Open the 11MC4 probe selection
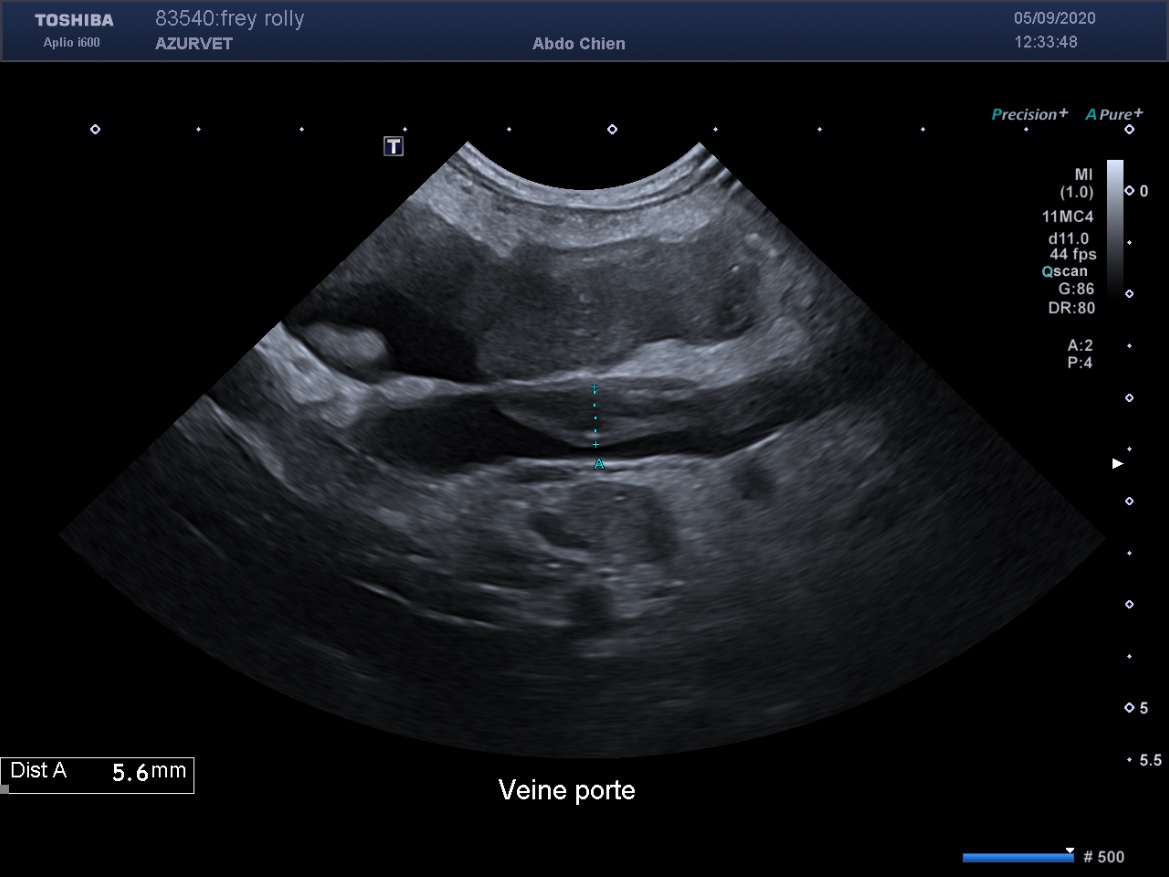This screenshot has height=877, width=1169. coord(1067,215)
